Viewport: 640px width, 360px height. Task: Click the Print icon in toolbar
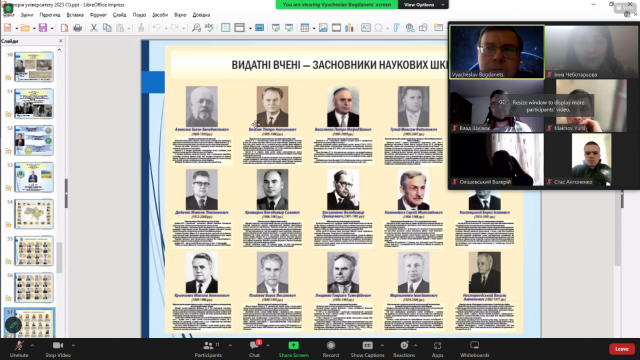tap(78, 28)
